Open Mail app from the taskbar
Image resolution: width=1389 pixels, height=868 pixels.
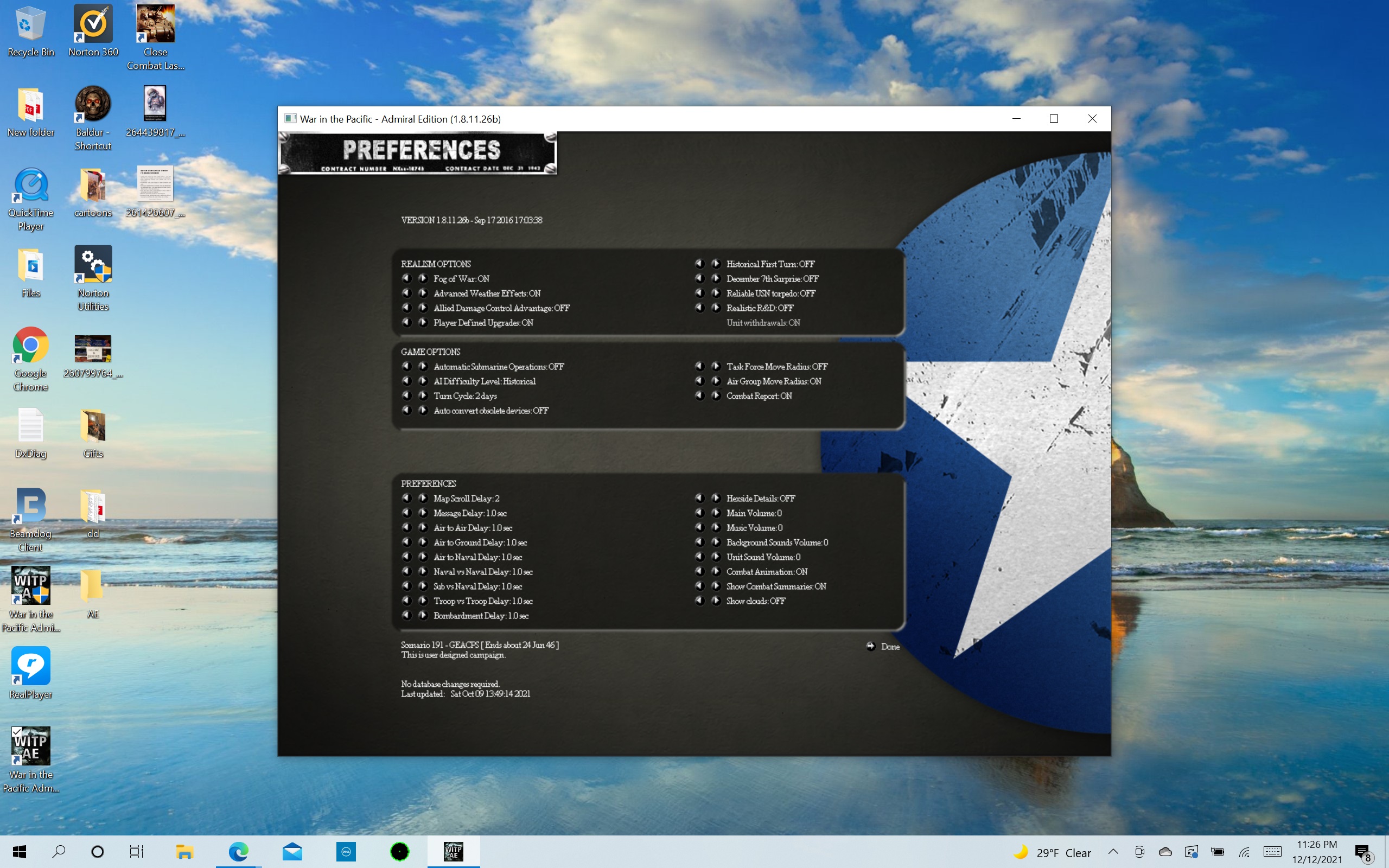pos(292,852)
